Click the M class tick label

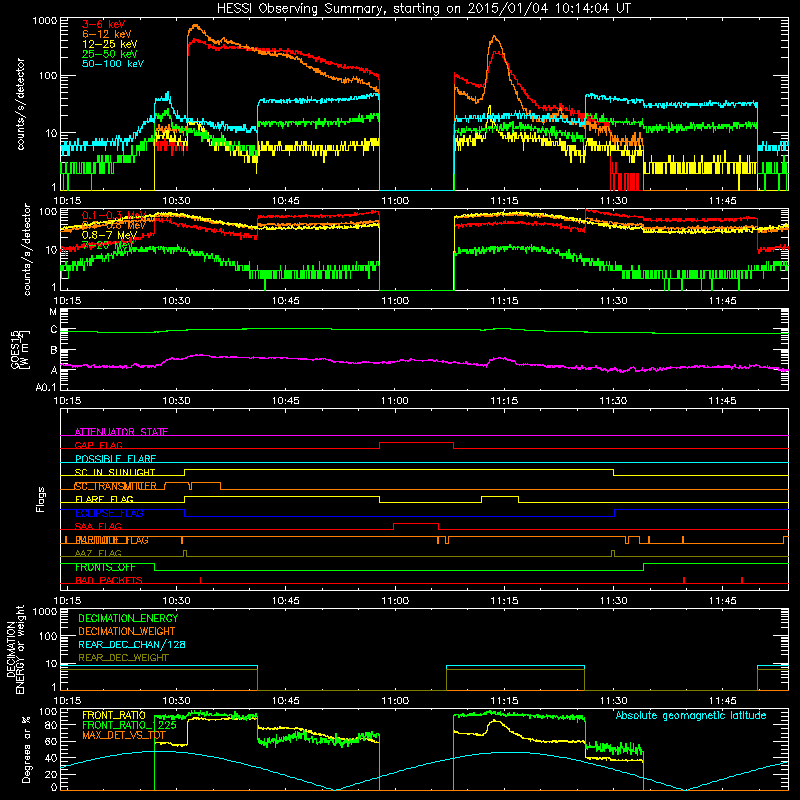pyautogui.click(x=53, y=312)
